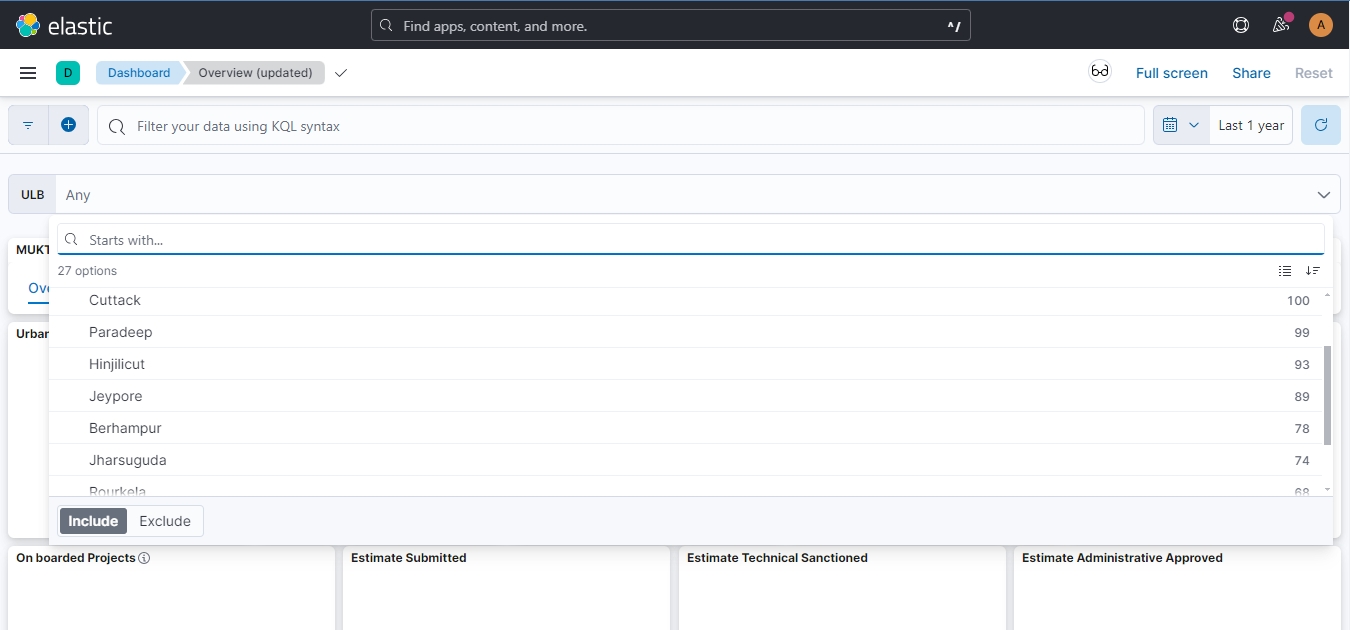Choose Berhampur from the options list
Image resolution: width=1350 pixels, height=630 pixels.
tap(125, 428)
